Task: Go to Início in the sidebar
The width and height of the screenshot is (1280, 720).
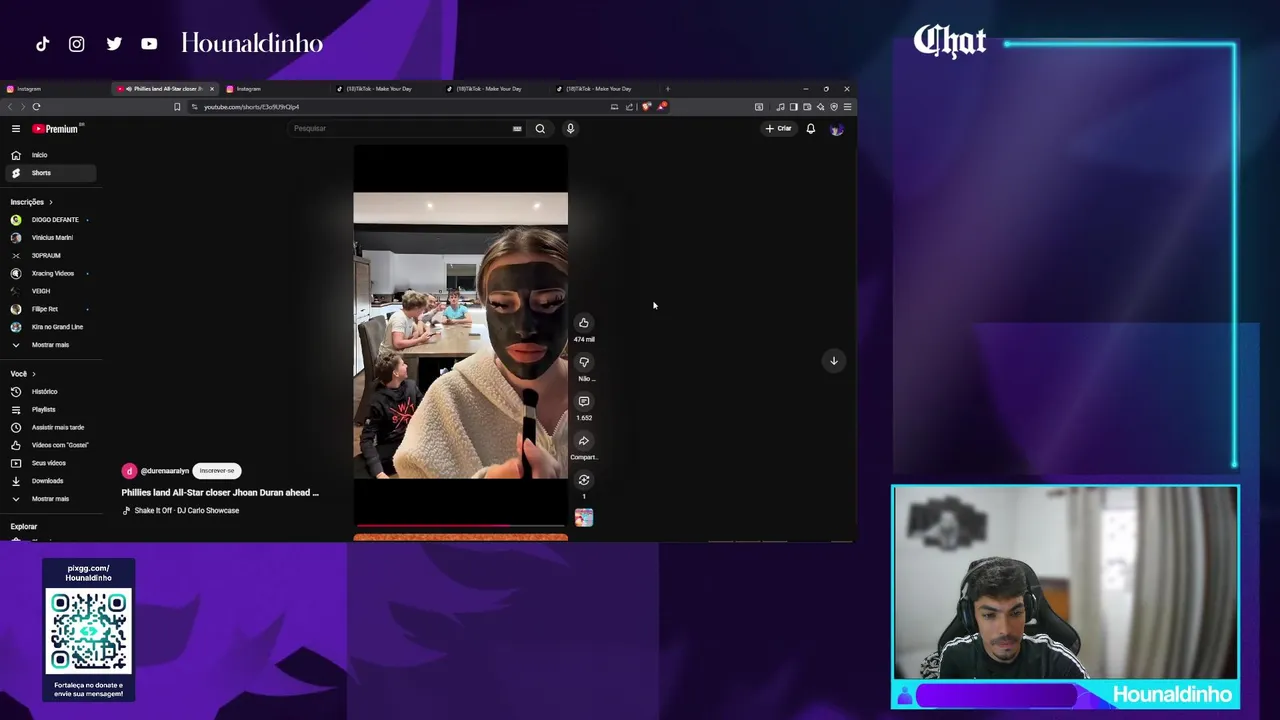Action: [x=50, y=155]
